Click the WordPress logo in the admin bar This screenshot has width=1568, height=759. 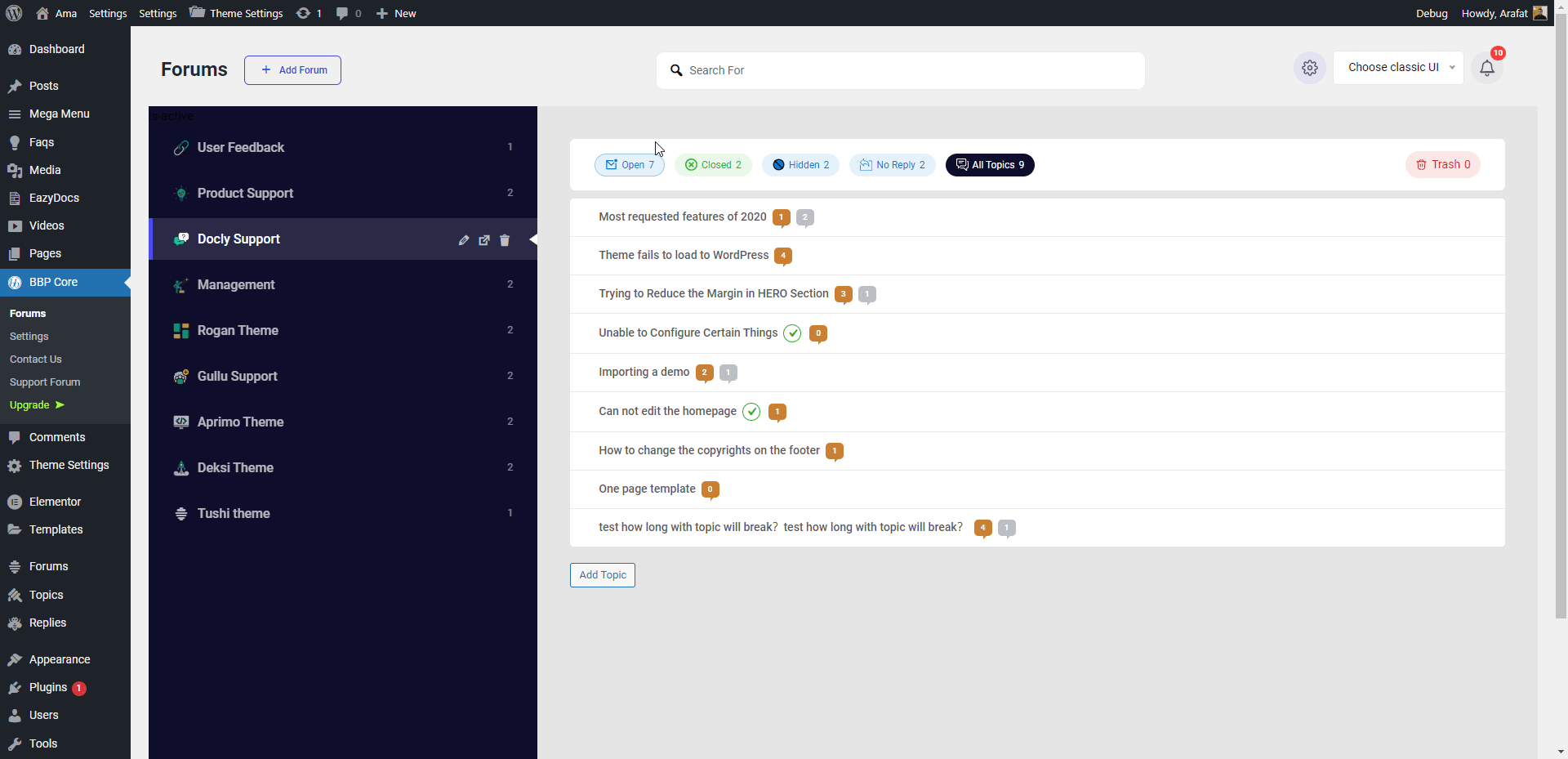click(13, 13)
